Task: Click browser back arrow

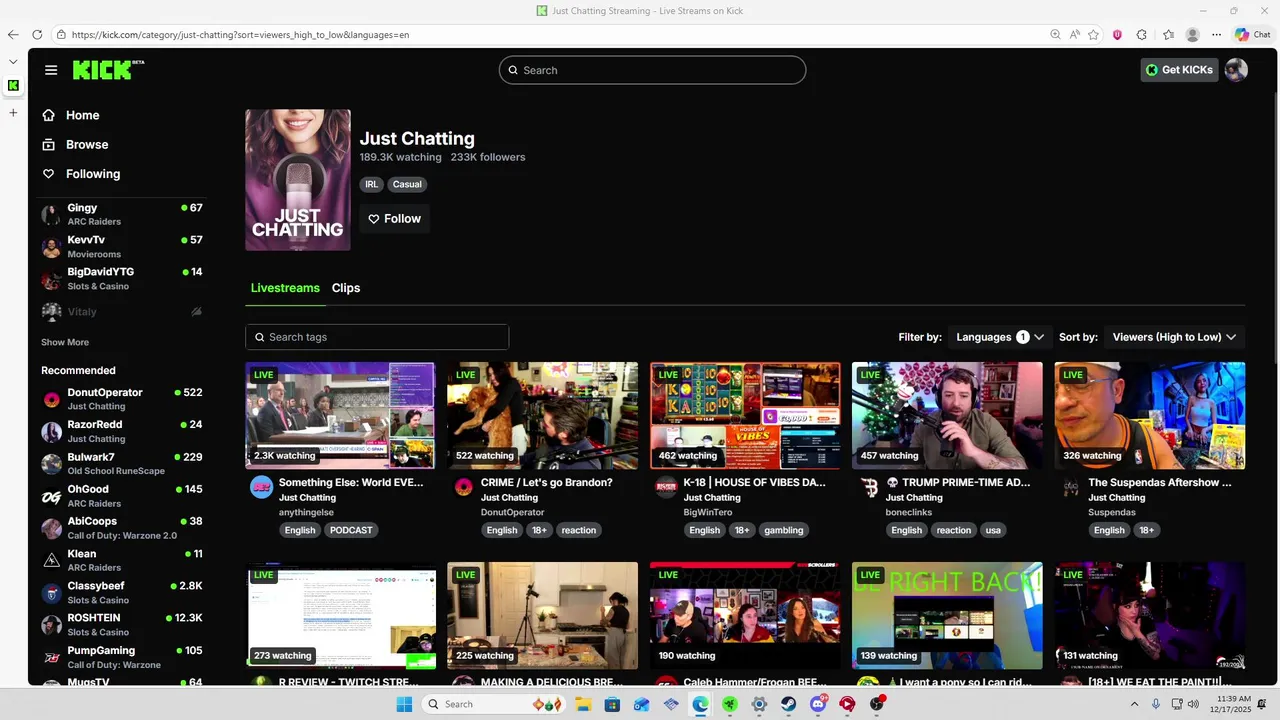Action: click(13, 34)
